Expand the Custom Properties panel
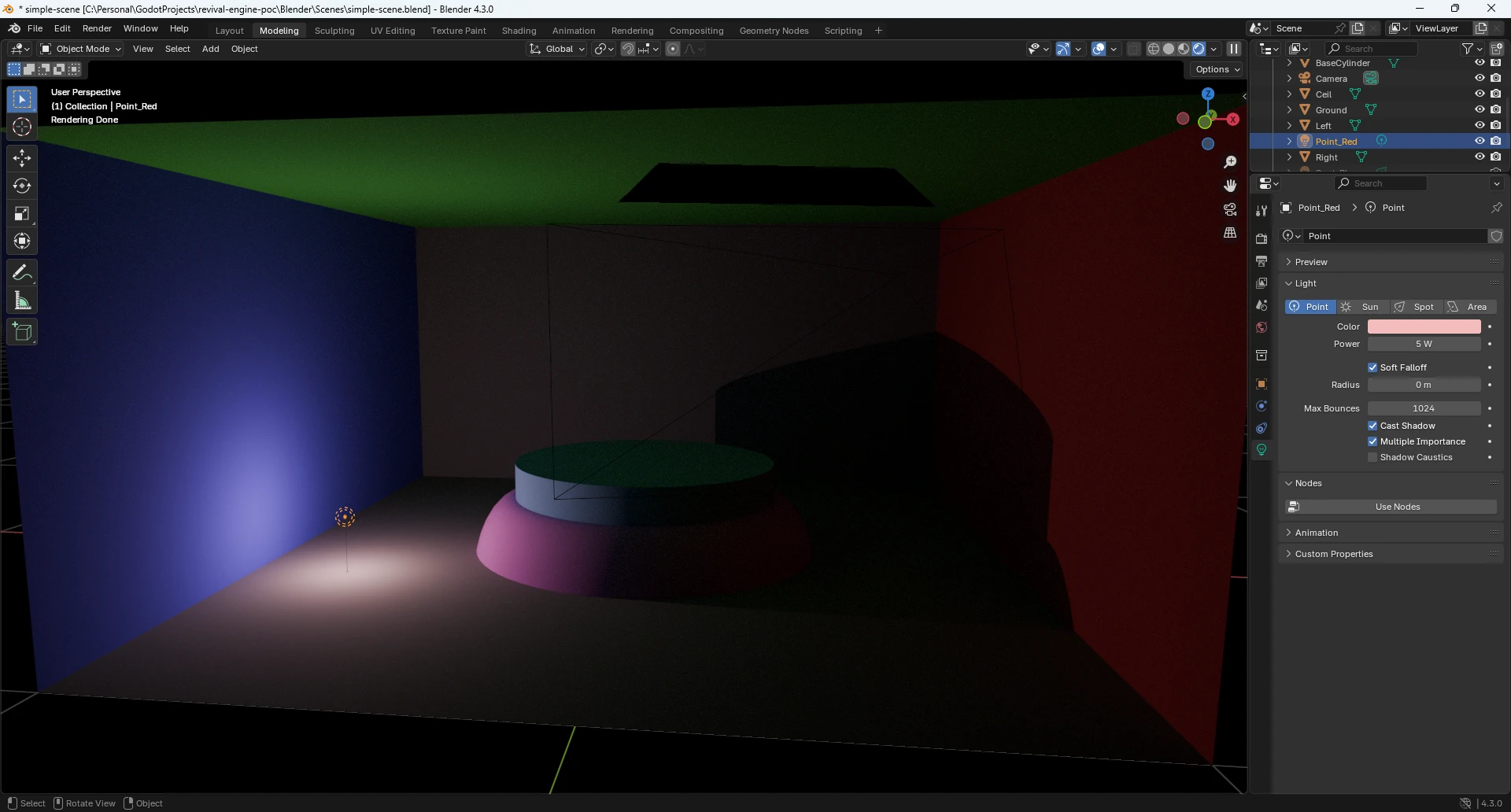The width and height of the screenshot is (1511, 812). [1334, 554]
